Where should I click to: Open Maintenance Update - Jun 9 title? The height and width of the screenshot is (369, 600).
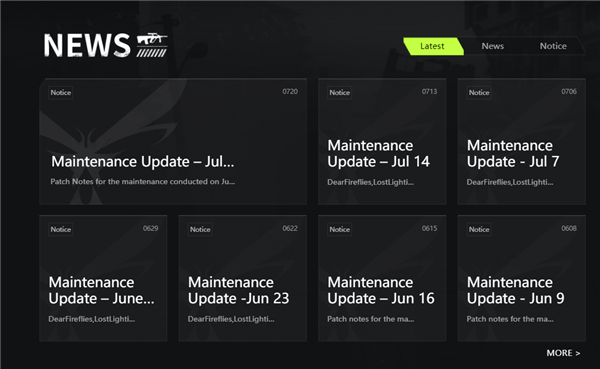tap(515, 290)
